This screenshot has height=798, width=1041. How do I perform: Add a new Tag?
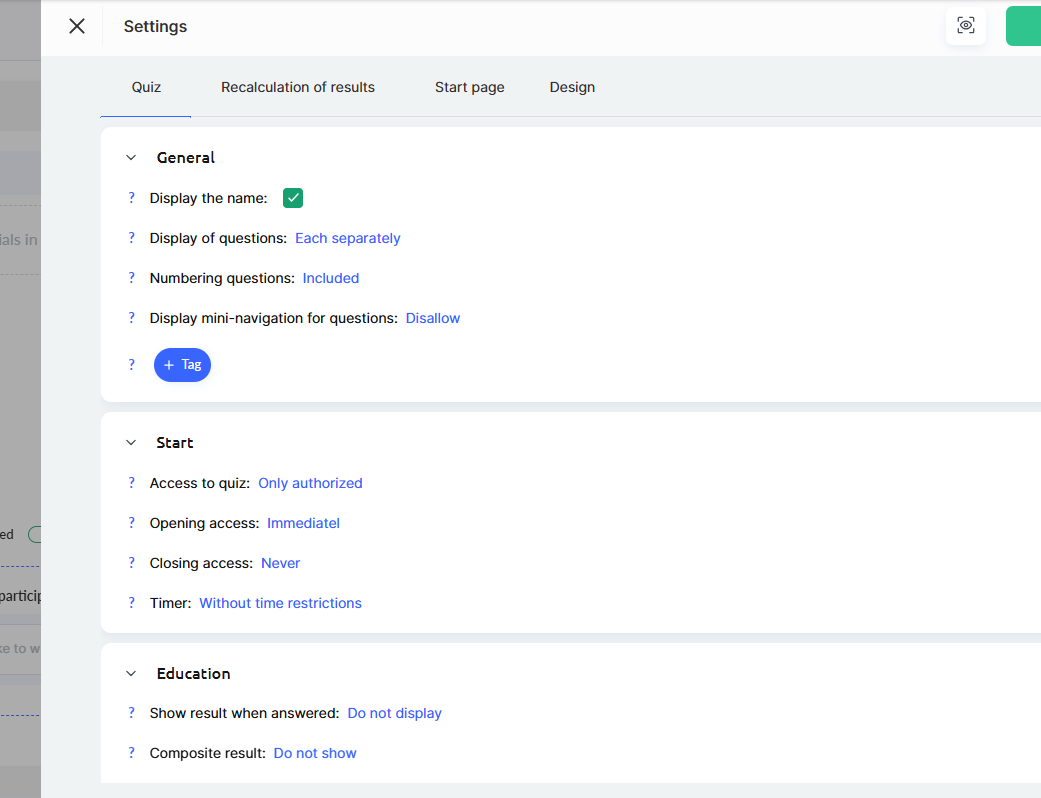(182, 365)
